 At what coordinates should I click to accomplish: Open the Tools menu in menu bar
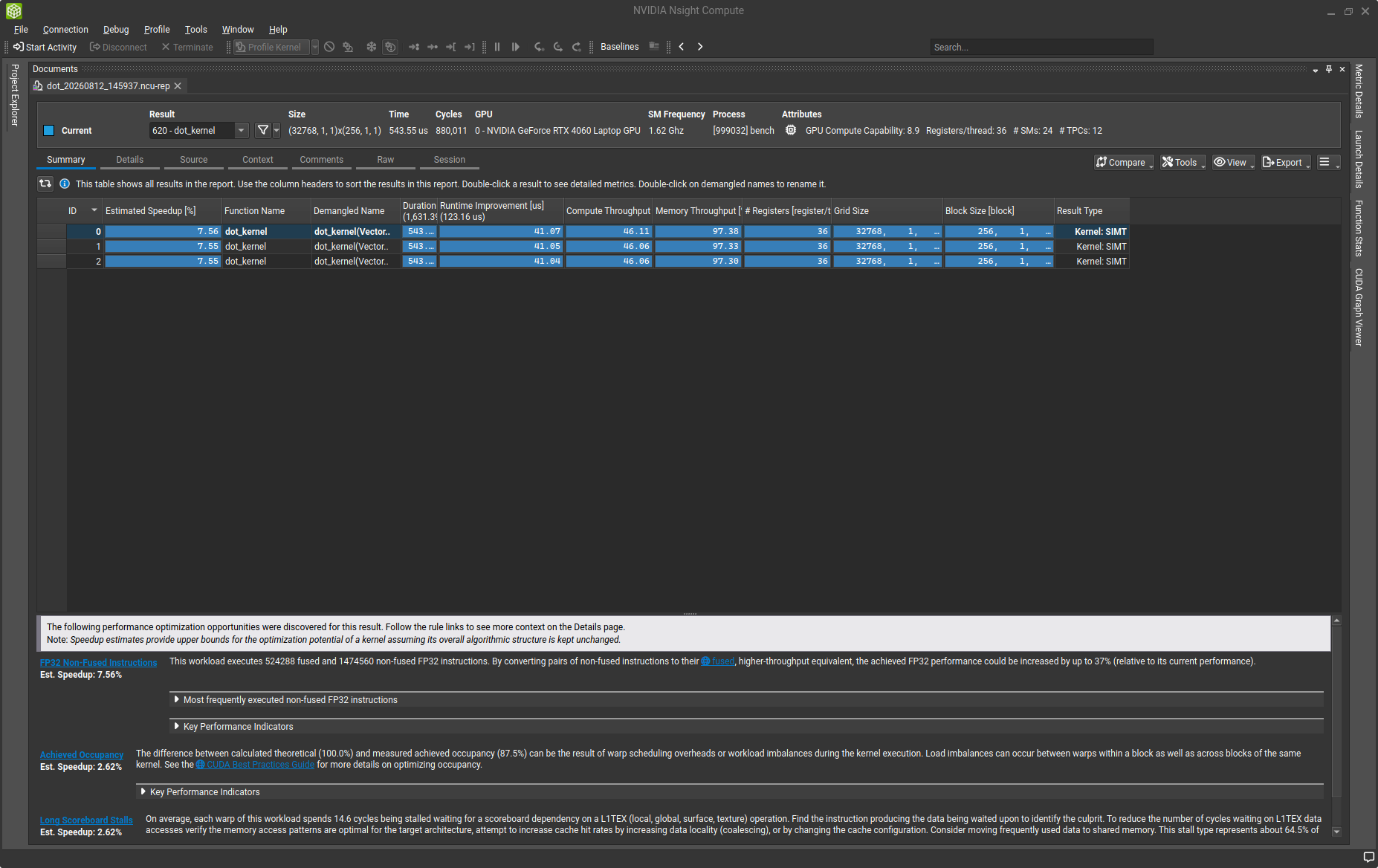point(196,30)
